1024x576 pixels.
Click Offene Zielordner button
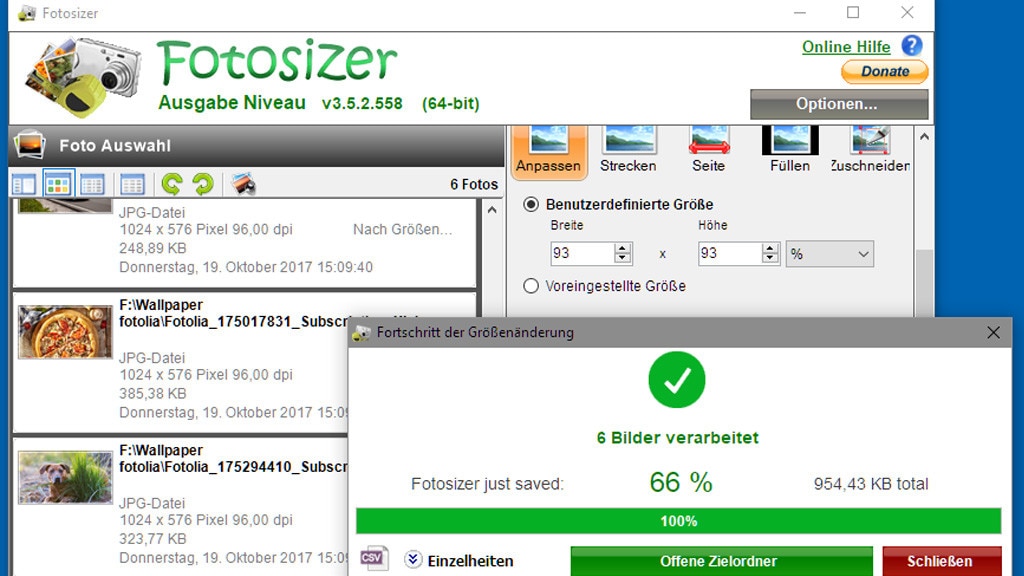tap(721, 561)
